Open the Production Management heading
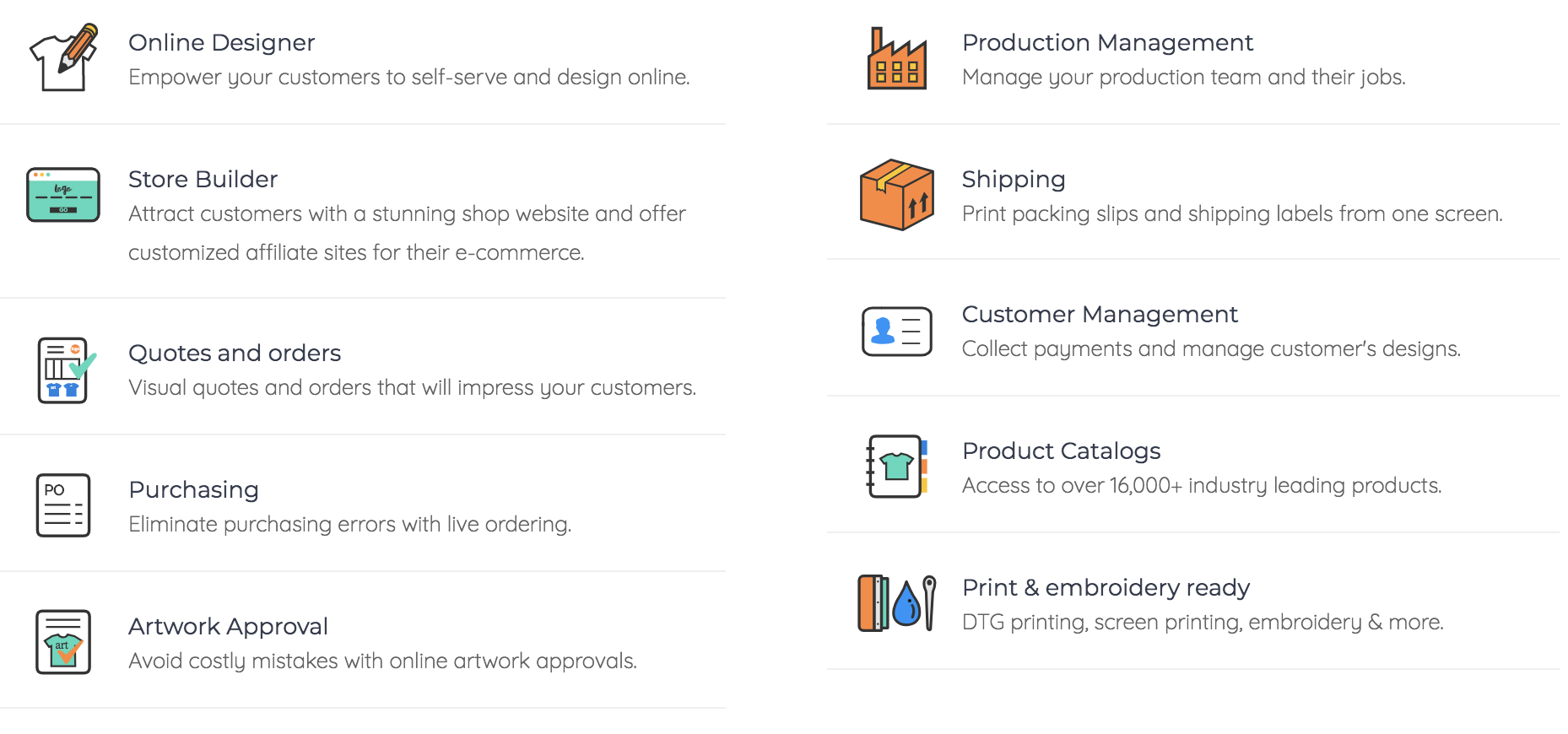This screenshot has height=734, width=1568. tap(1107, 42)
